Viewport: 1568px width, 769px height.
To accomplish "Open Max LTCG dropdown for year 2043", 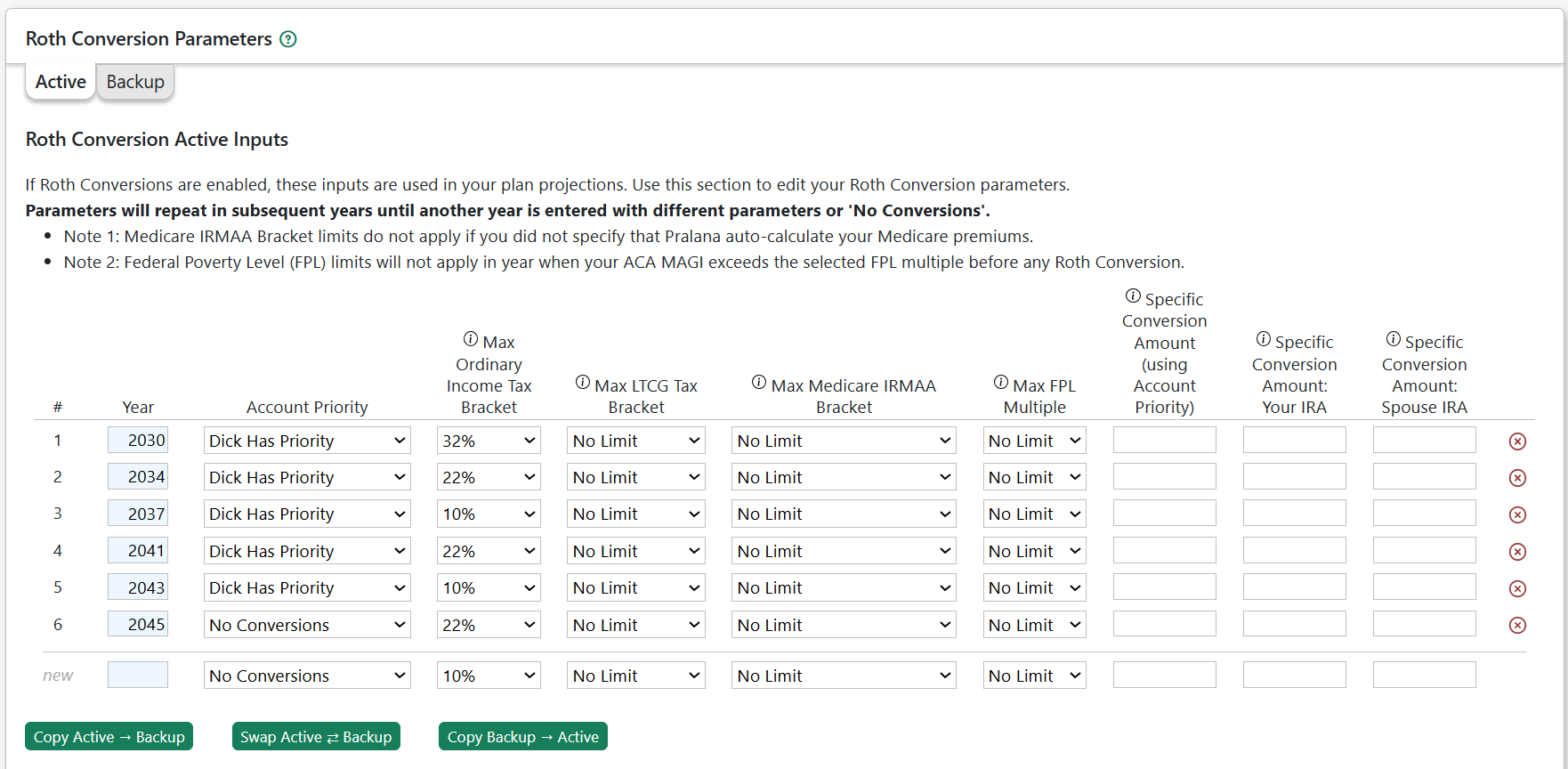I will pyautogui.click(x=635, y=588).
